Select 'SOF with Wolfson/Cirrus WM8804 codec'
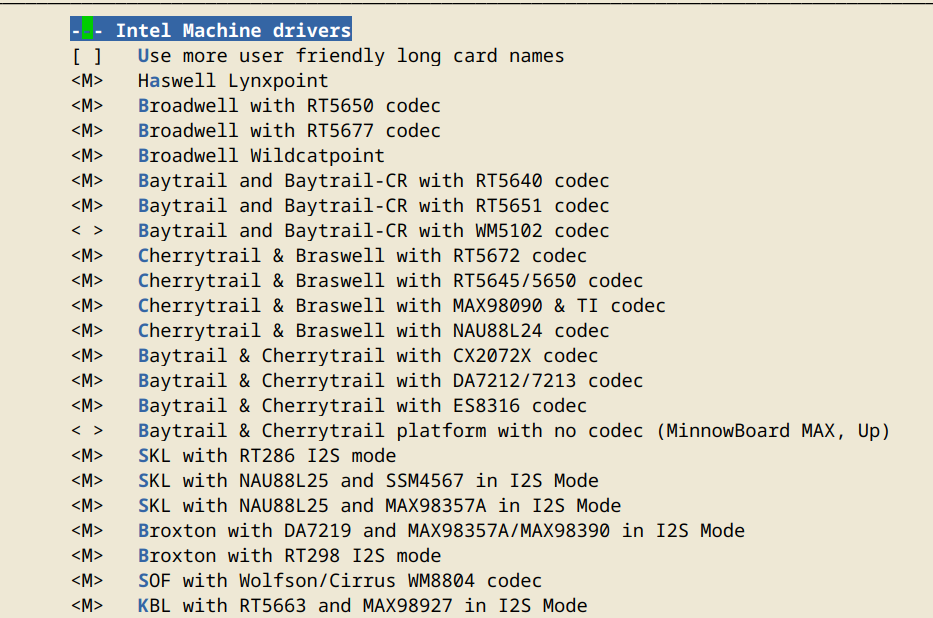The width and height of the screenshot is (933, 618). [340, 581]
